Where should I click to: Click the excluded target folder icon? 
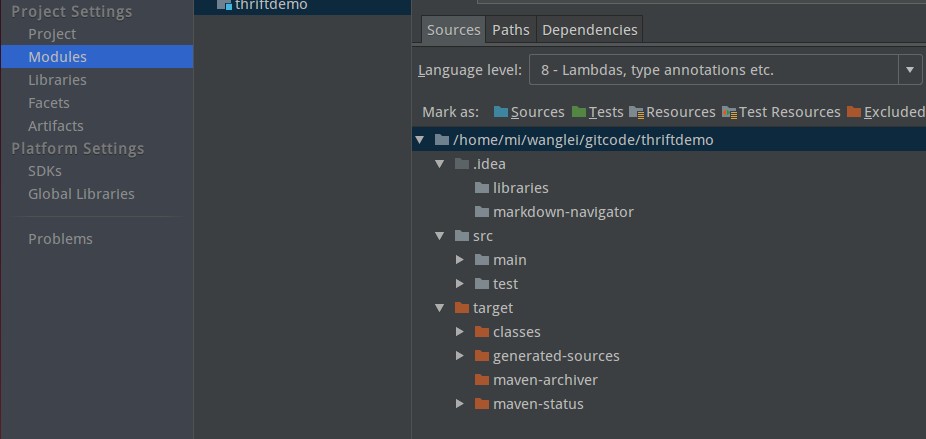[461, 308]
